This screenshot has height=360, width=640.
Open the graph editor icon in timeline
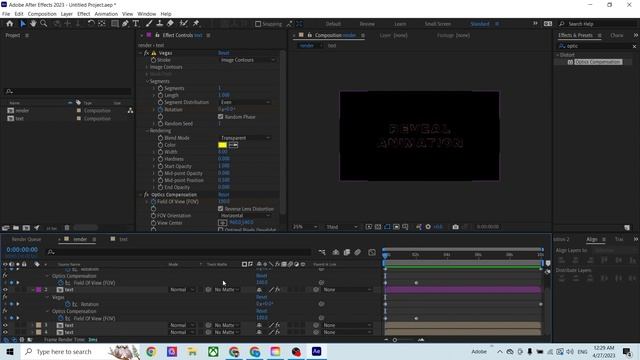point(372,252)
